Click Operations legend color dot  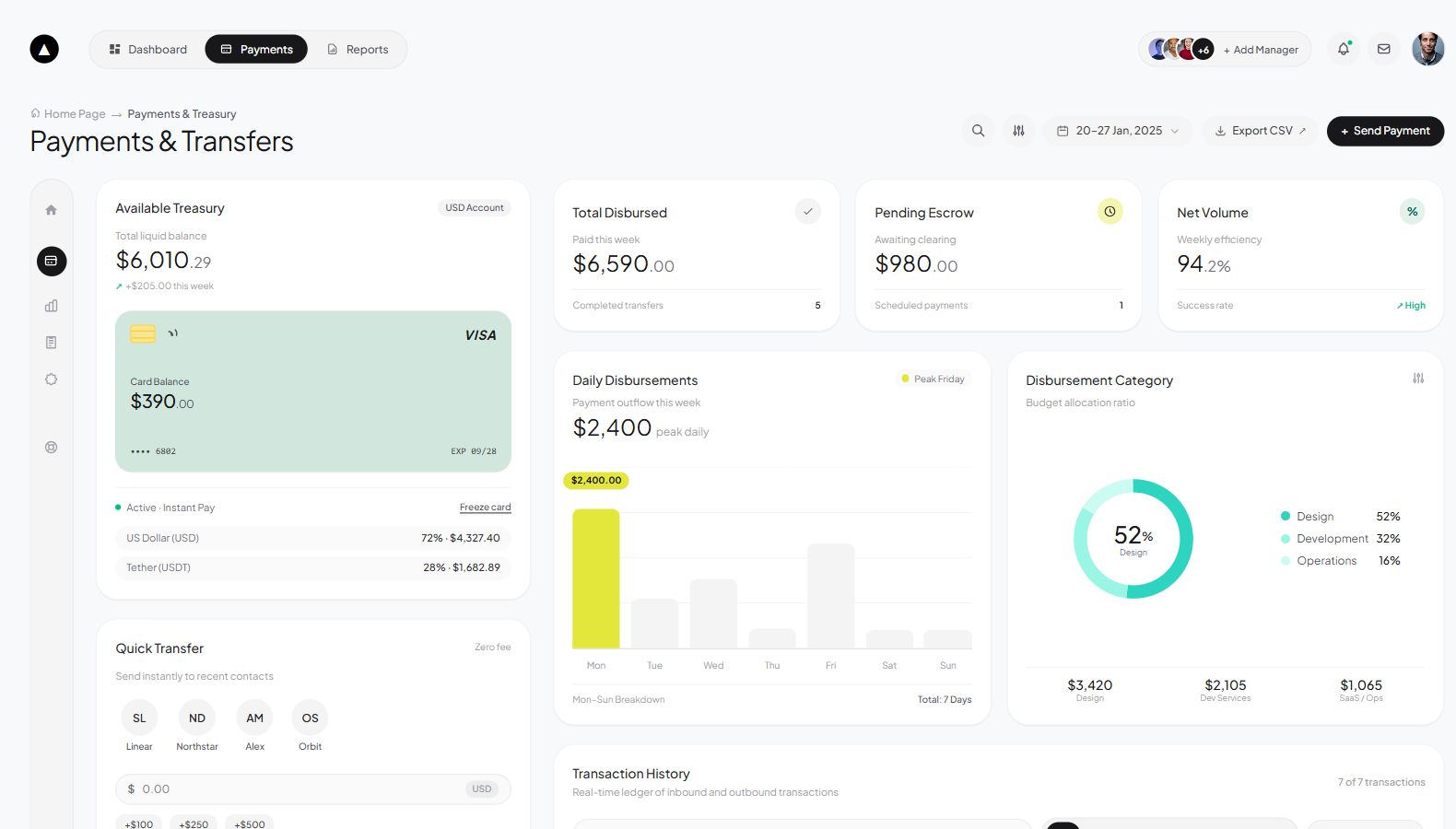click(1286, 561)
